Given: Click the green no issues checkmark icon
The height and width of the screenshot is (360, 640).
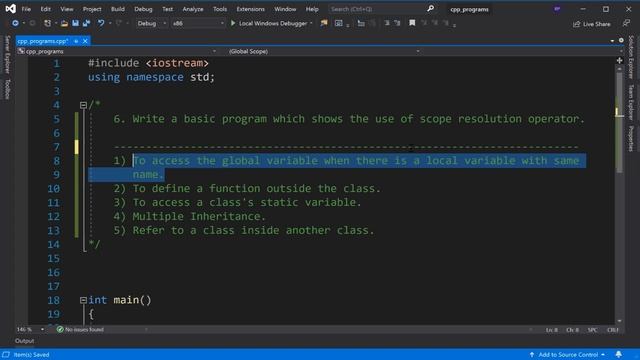Looking at the screenshot, I should (60, 329).
